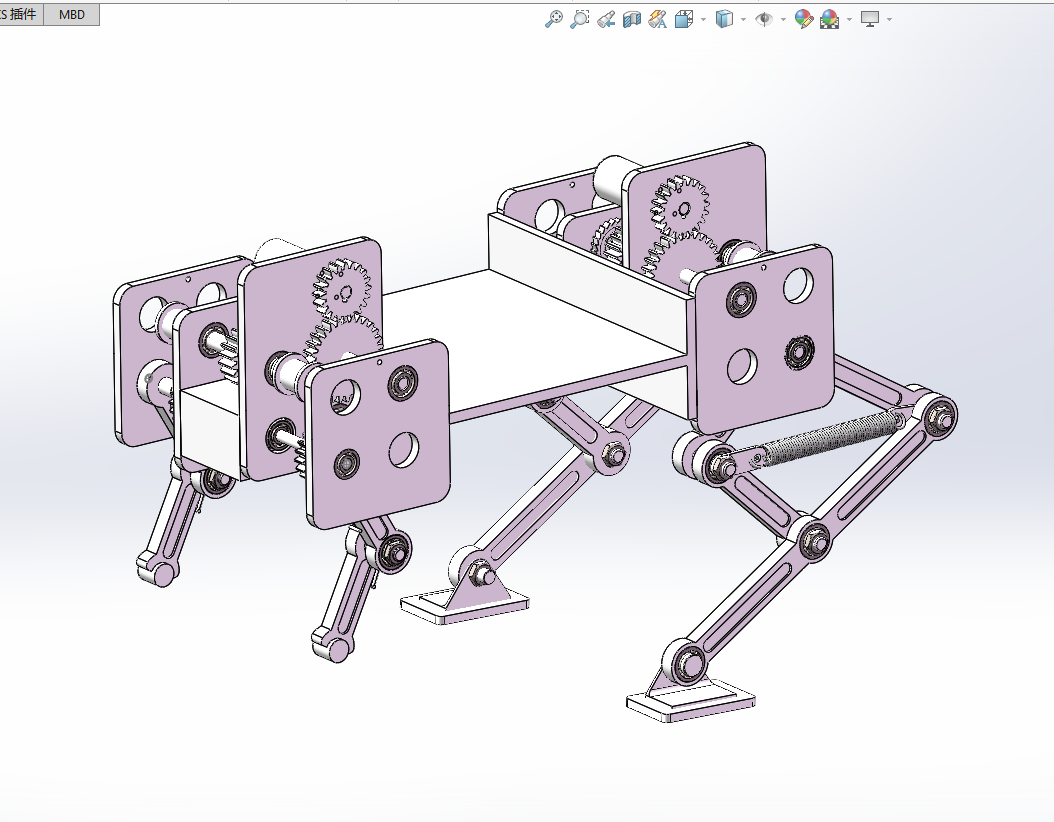Viewport: 1054px width, 822px height.
Task: Select the Zoom to Area tool
Action: (579, 19)
